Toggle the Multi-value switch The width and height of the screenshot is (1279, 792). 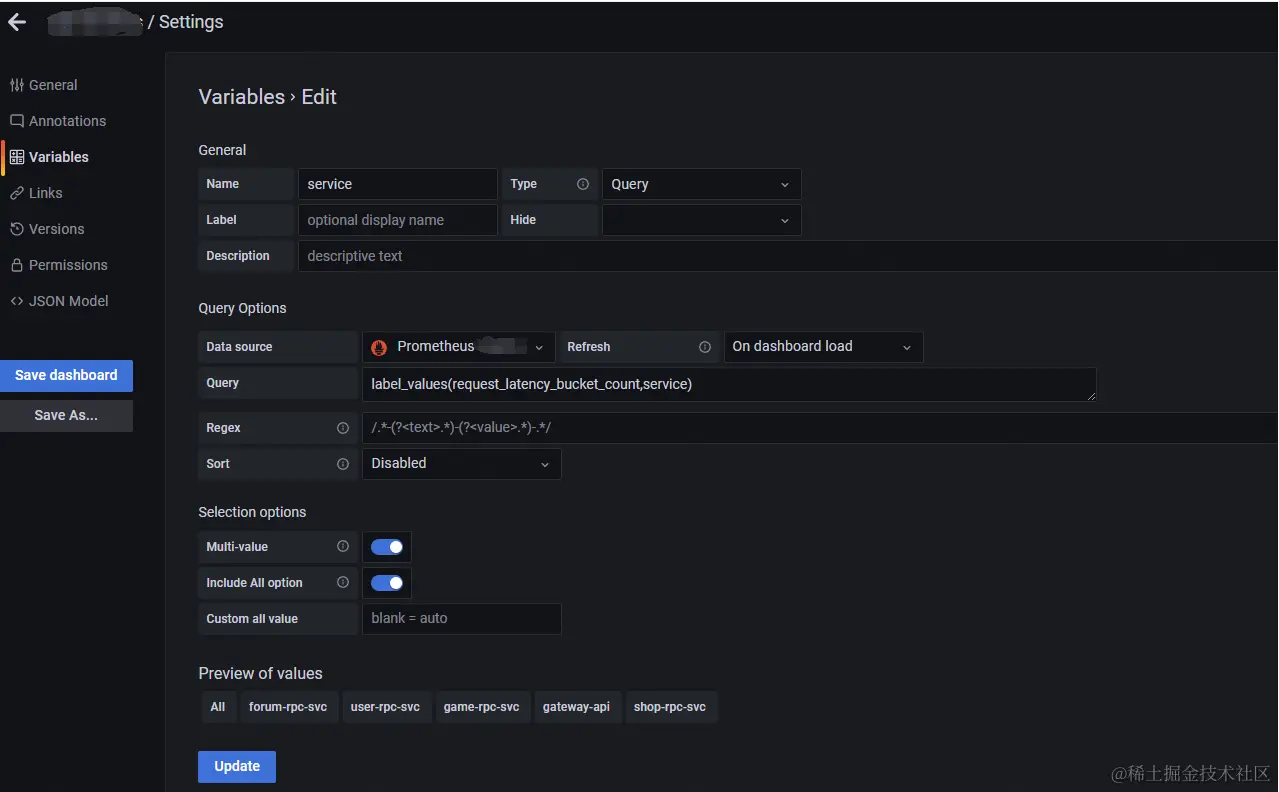387,547
